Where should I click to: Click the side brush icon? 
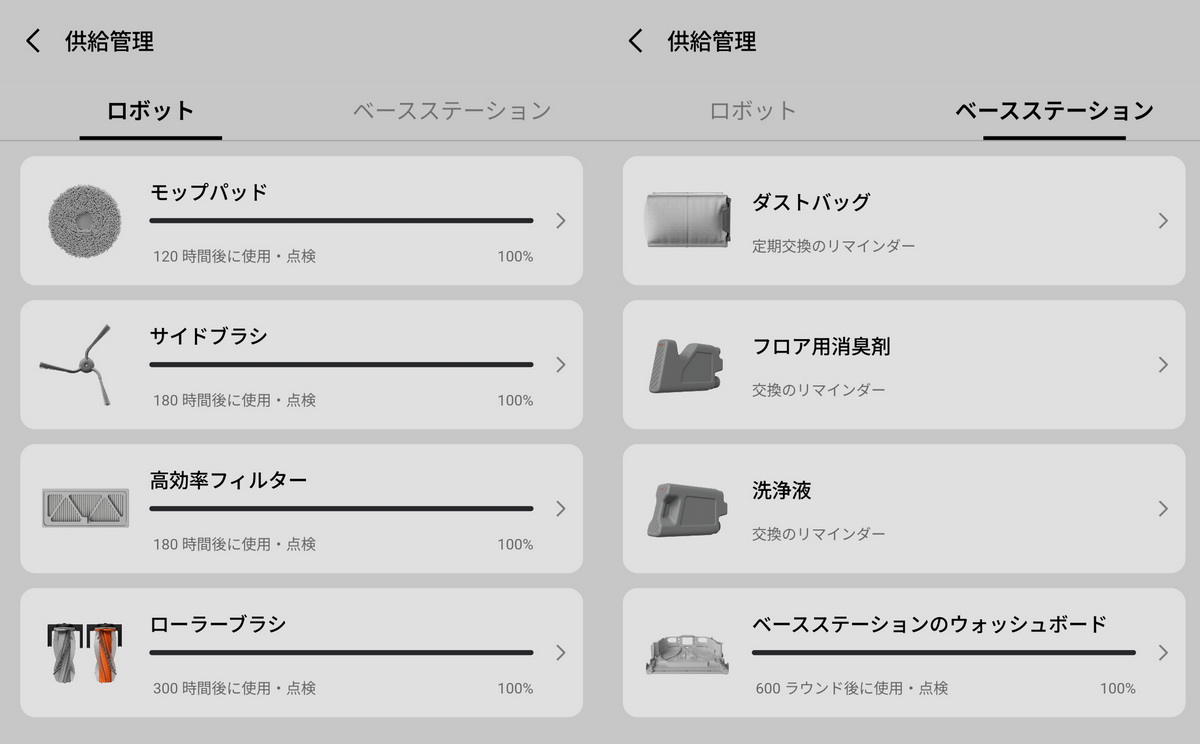point(77,365)
